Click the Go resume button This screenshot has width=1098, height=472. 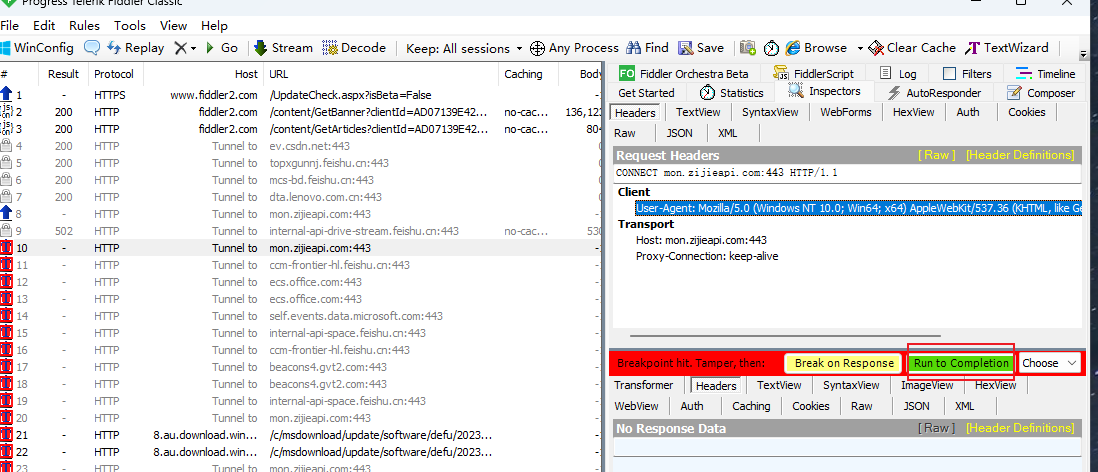221,48
